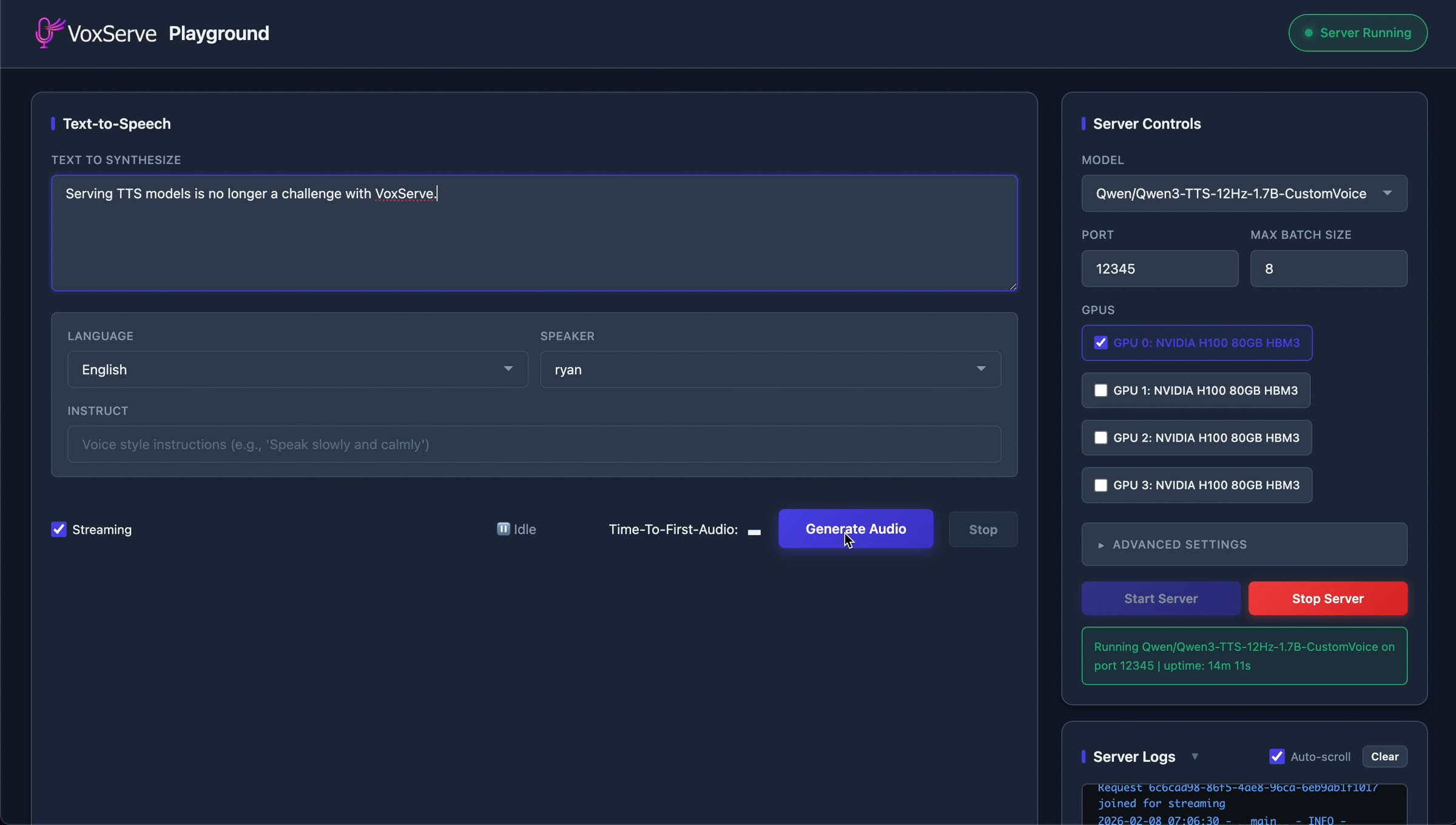This screenshot has height=825, width=1456.
Task: Click the VoxServe microphone logo icon
Action: [49, 32]
